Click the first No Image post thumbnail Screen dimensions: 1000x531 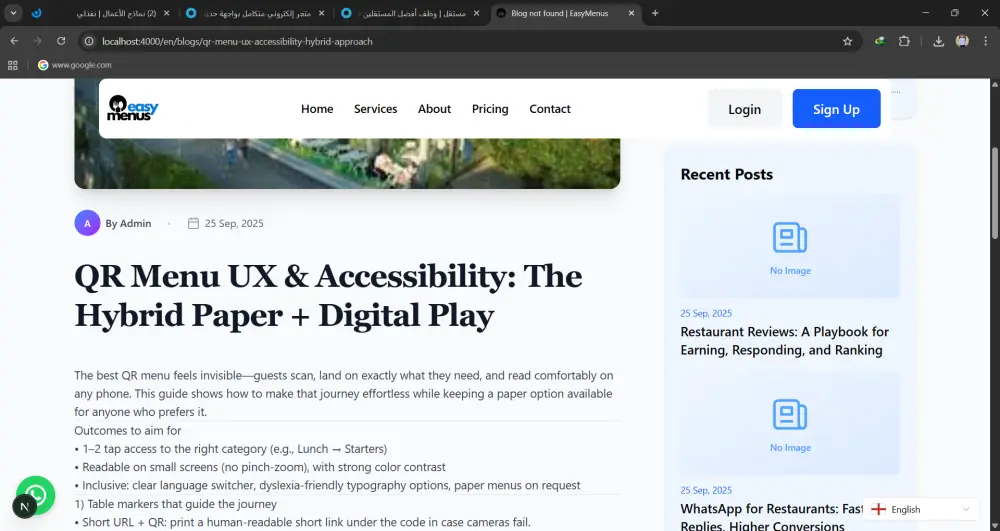pyautogui.click(x=790, y=246)
